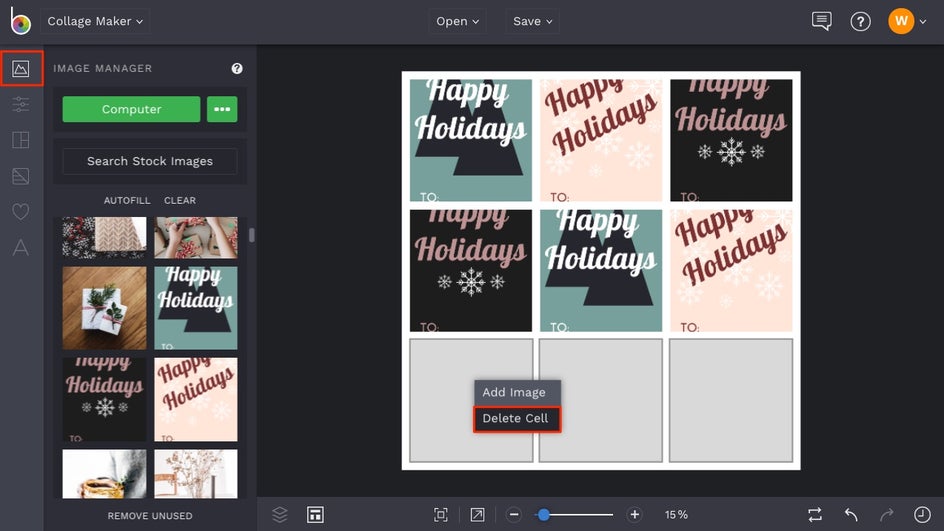The image size is (944, 531).
Task: Select top-middle pink collage cell
Action: coord(601,140)
